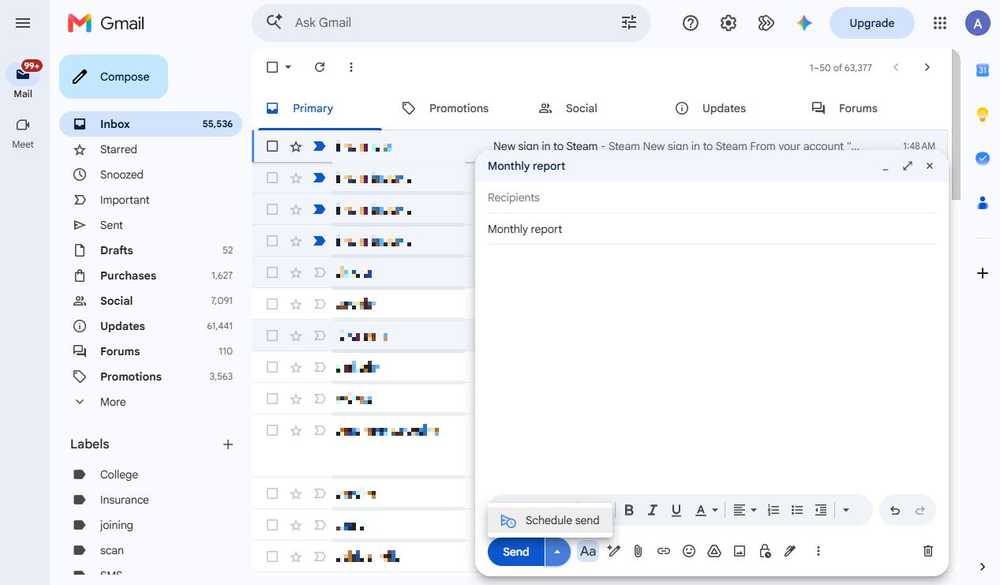Undo the last edit in compose
Image resolution: width=1000 pixels, height=585 pixels.
[x=895, y=510]
